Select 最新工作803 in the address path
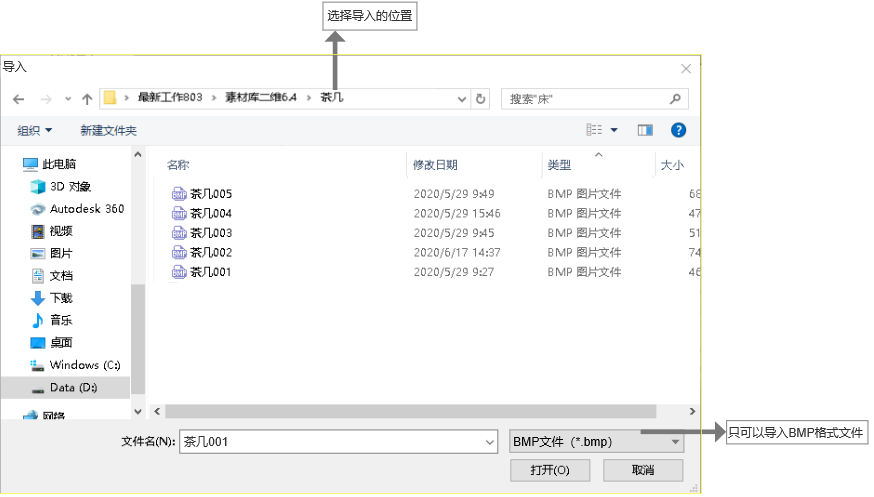Viewport: 874px width, 497px height. point(170,98)
